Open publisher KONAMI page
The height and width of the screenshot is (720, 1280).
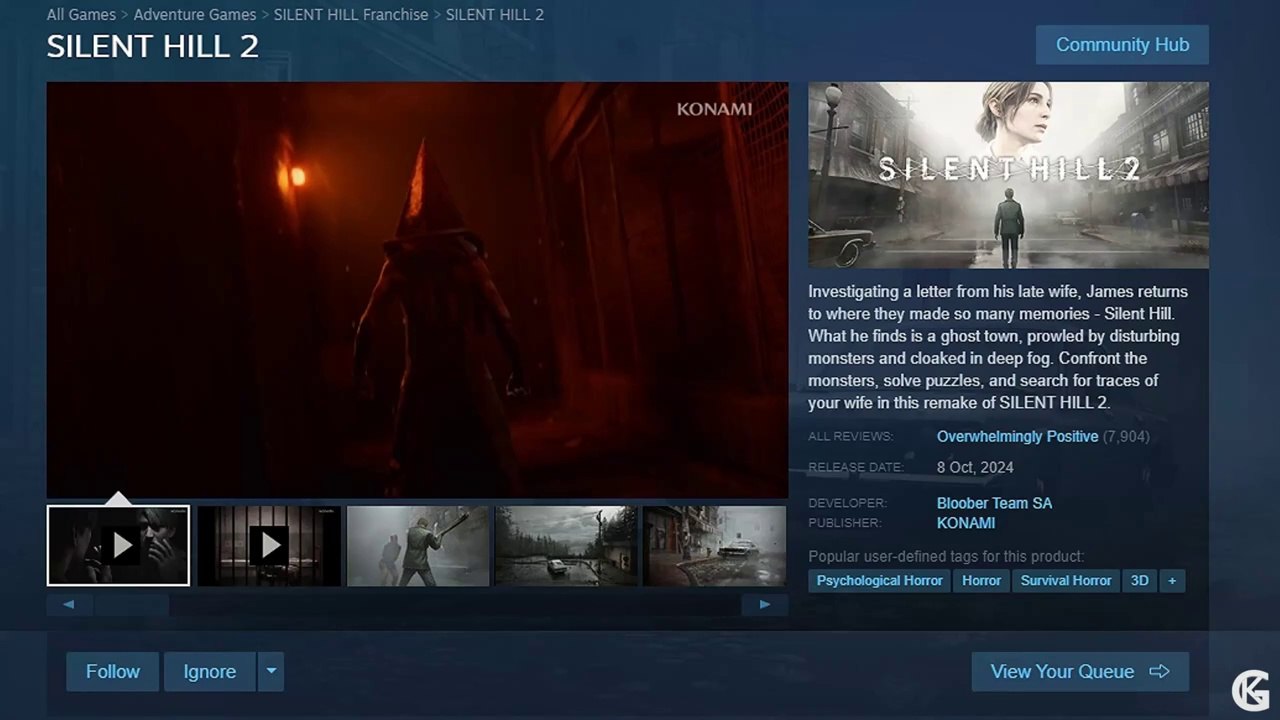(x=966, y=523)
